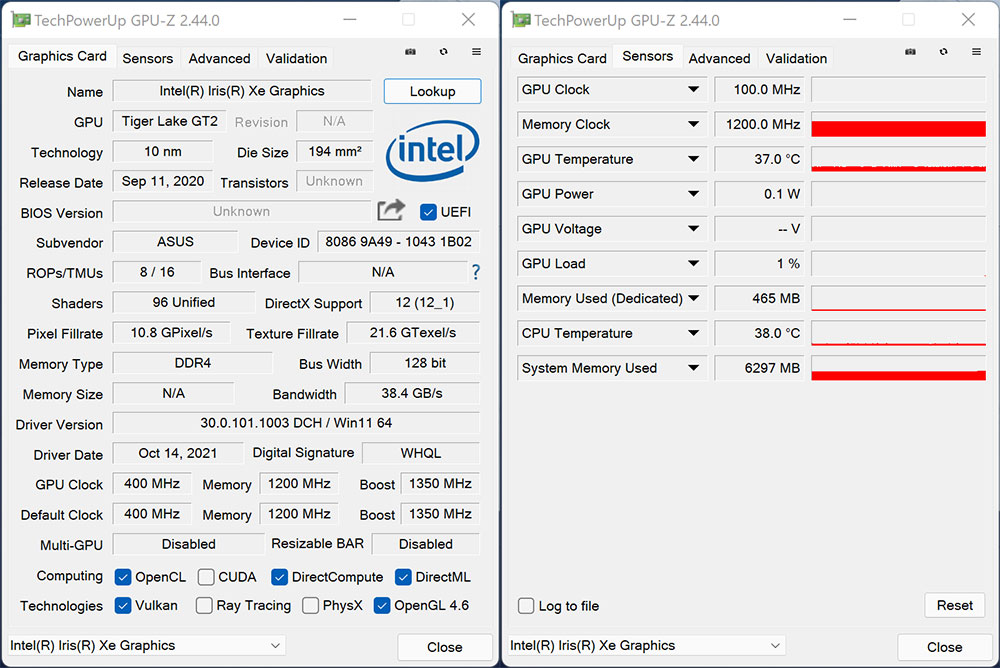Open the GPU selector dropdown in Sensors window

click(647, 646)
